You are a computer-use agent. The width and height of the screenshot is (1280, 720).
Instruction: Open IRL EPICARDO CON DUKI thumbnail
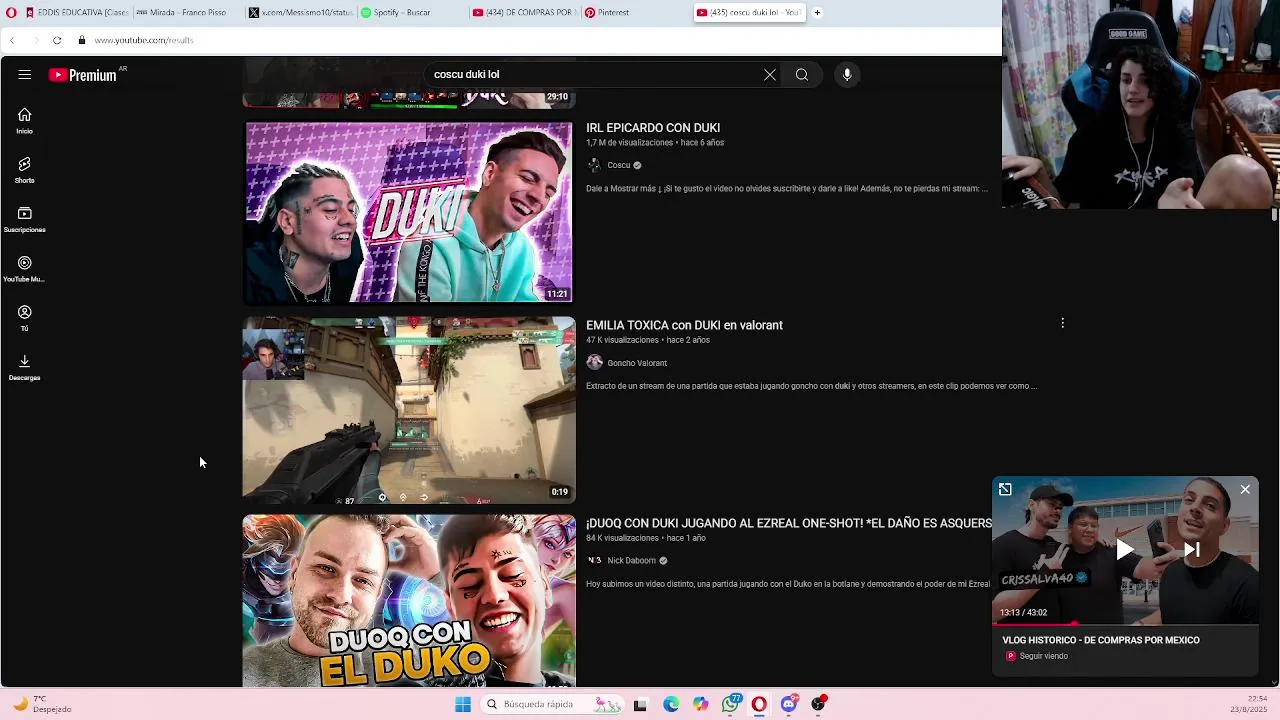(409, 212)
